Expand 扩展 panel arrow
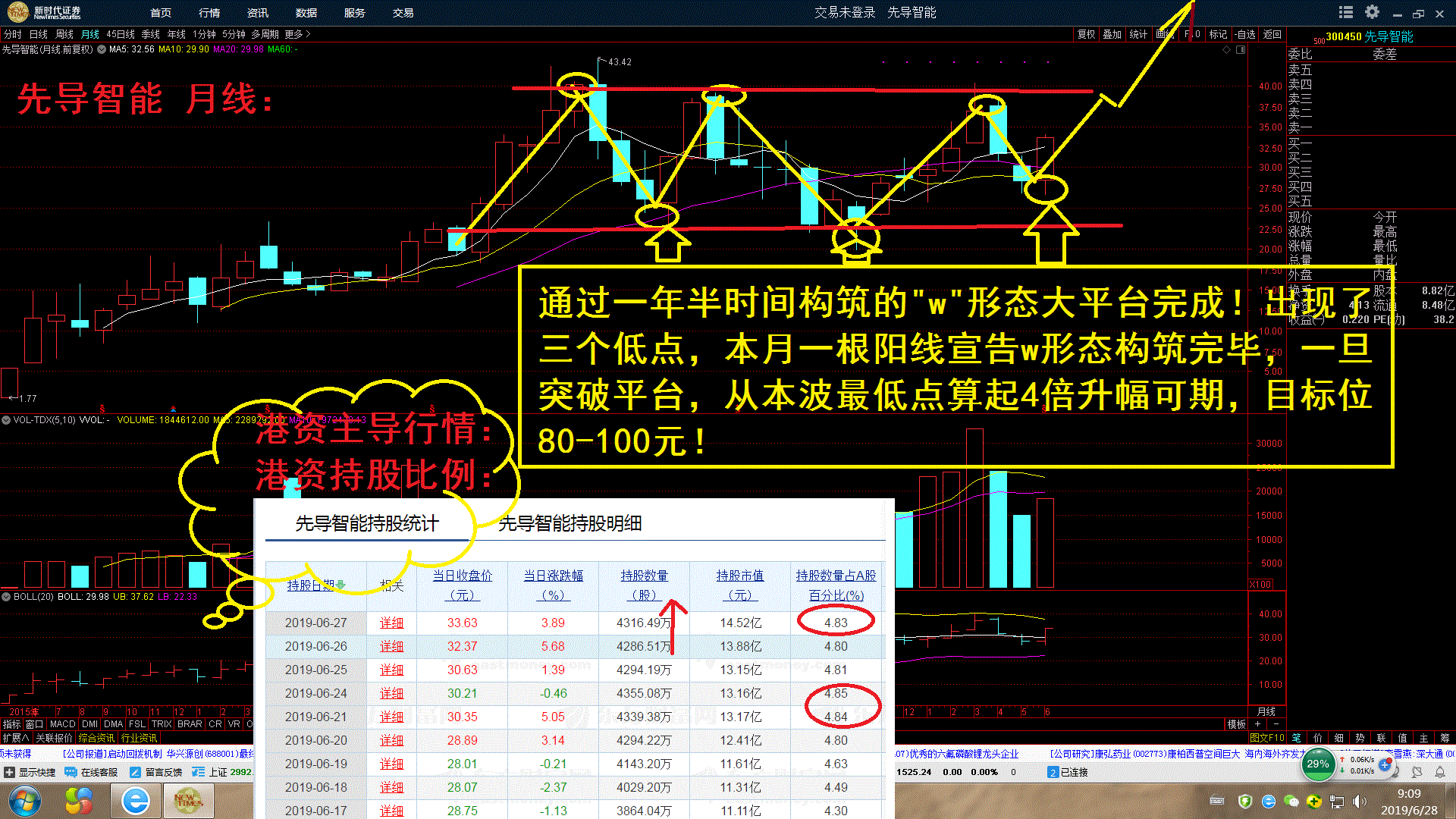Viewport: 1456px width, 819px height. 15,737
